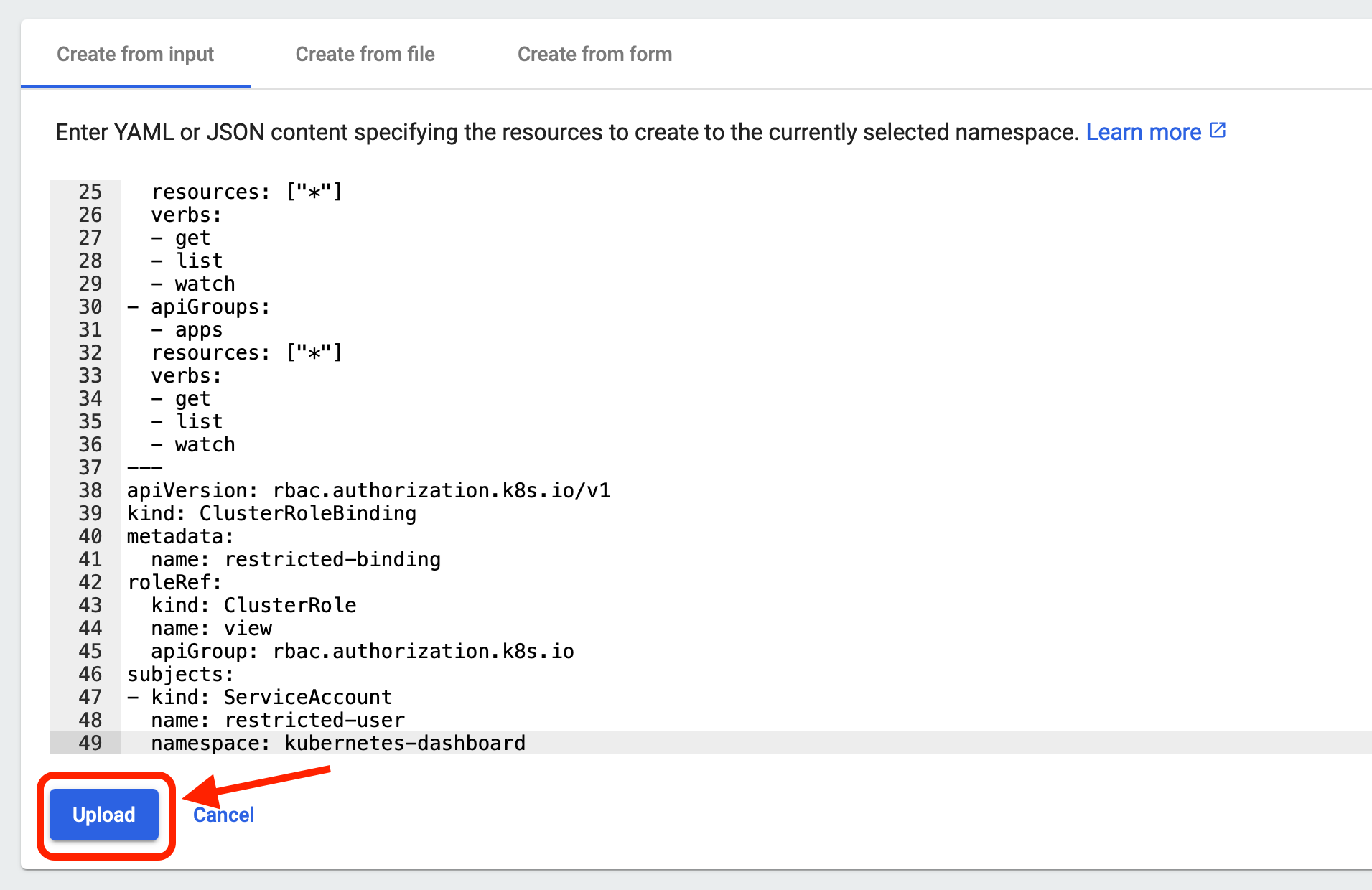Click the '- kind: ServiceAccount' line

pos(260,697)
